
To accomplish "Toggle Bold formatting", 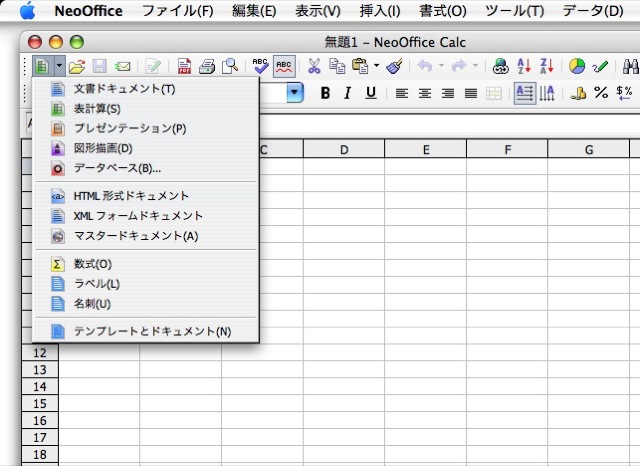I will tap(325, 93).
